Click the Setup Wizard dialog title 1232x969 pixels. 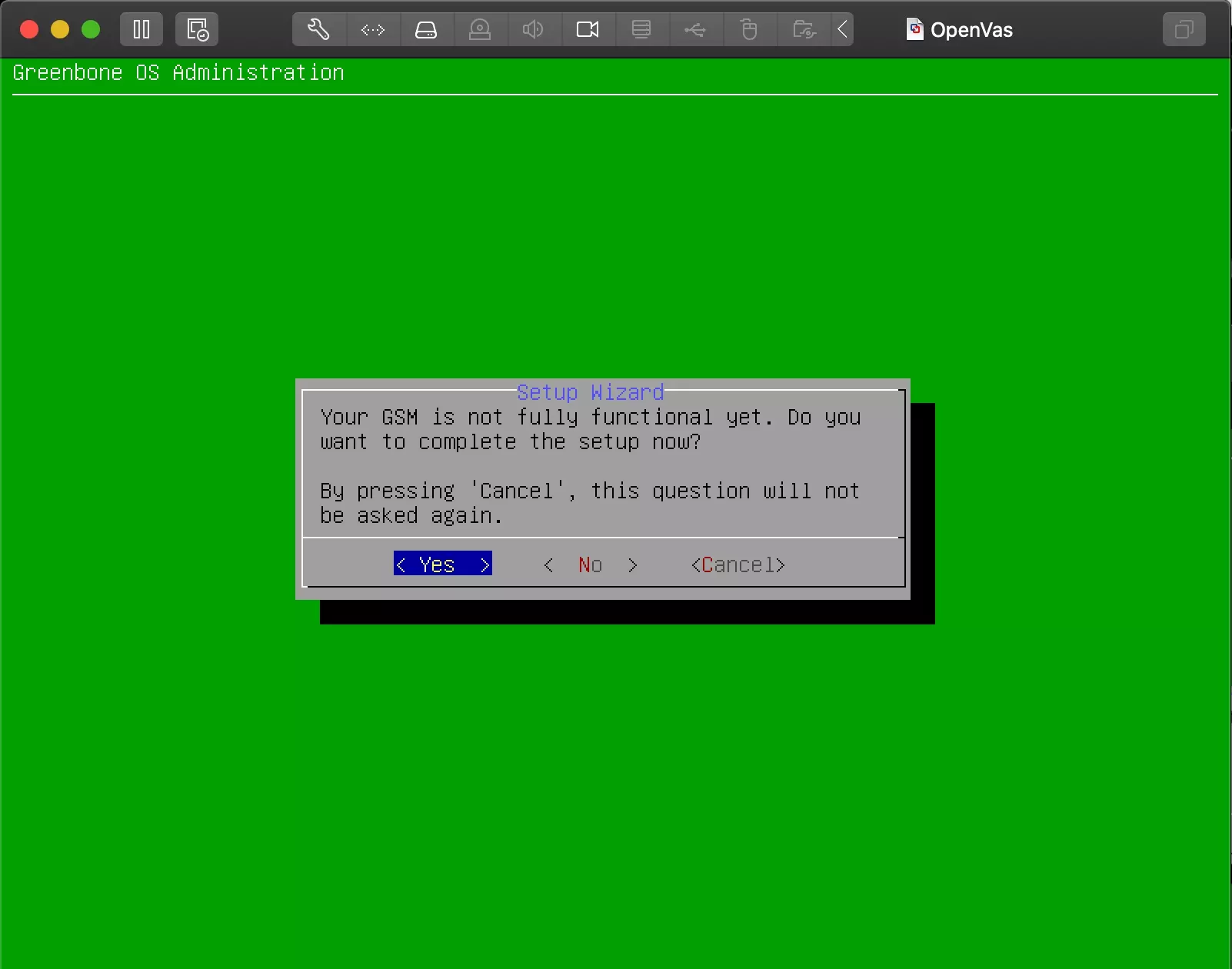pos(591,392)
